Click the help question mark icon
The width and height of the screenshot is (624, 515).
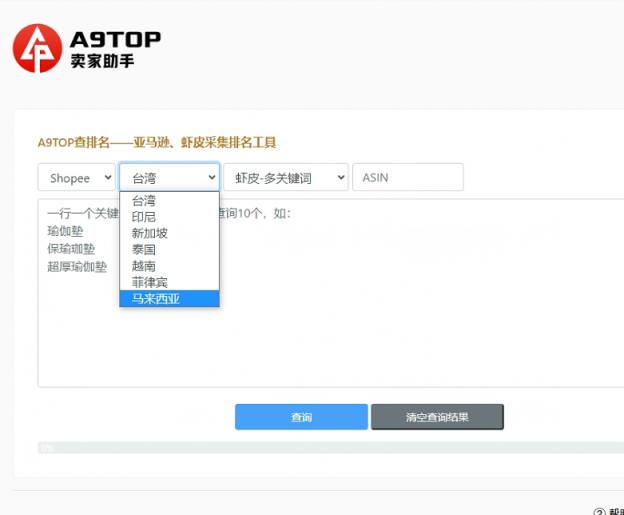point(599,512)
